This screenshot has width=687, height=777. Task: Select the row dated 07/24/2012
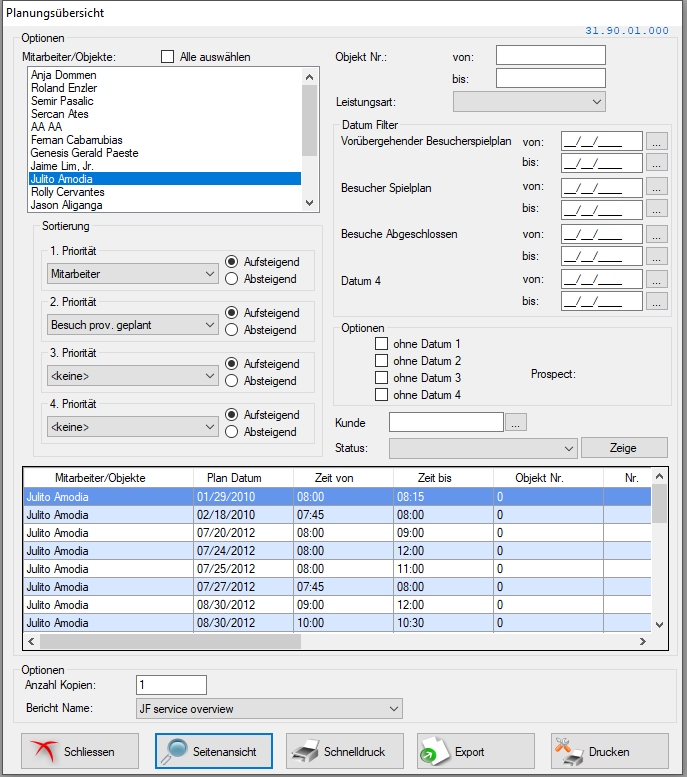338,551
